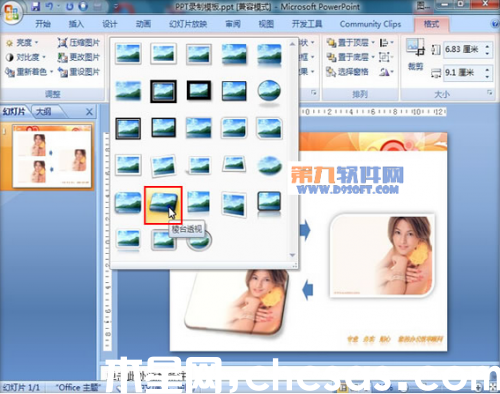Open the Rotate objects dropdown
500x394 pixels.
click(x=387, y=72)
